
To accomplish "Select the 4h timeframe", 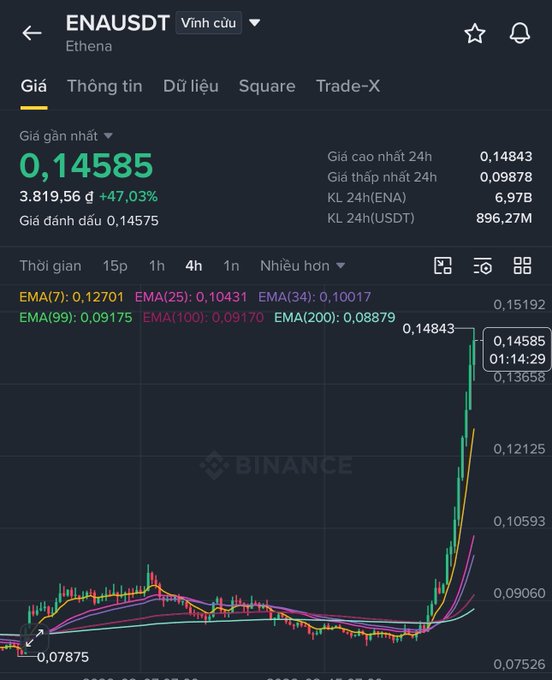I will [x=193, y=265].
